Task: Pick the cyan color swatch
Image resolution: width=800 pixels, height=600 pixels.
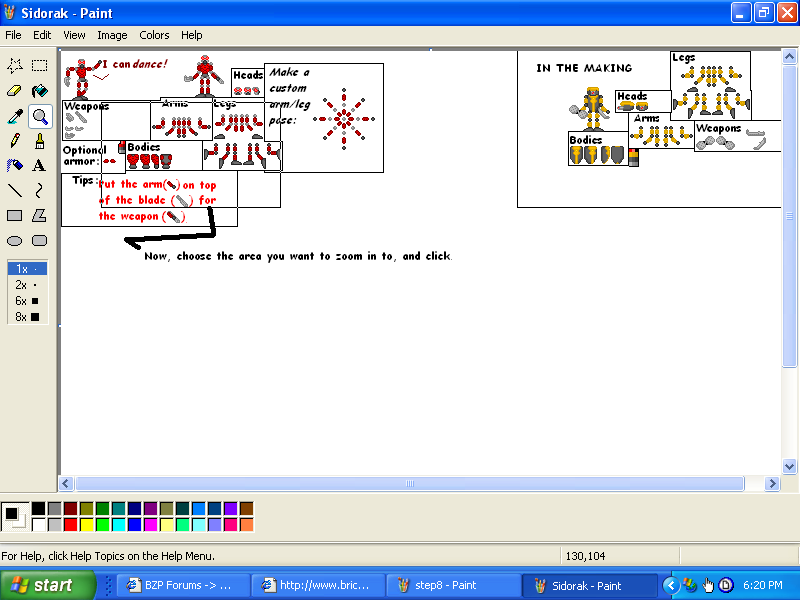Action: pyautogui.click(x=118, y=524)
